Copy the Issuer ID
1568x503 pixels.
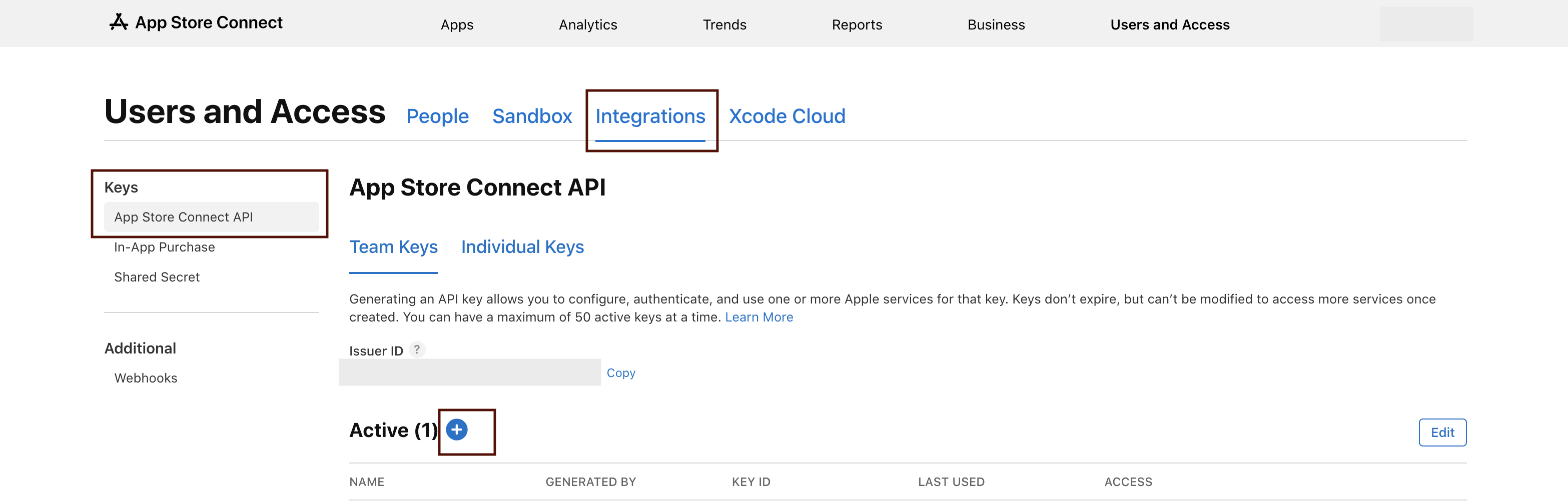click(621, 373)
